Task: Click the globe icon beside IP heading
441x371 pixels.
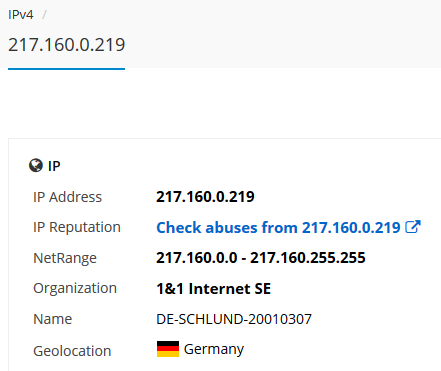Action: click(x=36, y=165)
